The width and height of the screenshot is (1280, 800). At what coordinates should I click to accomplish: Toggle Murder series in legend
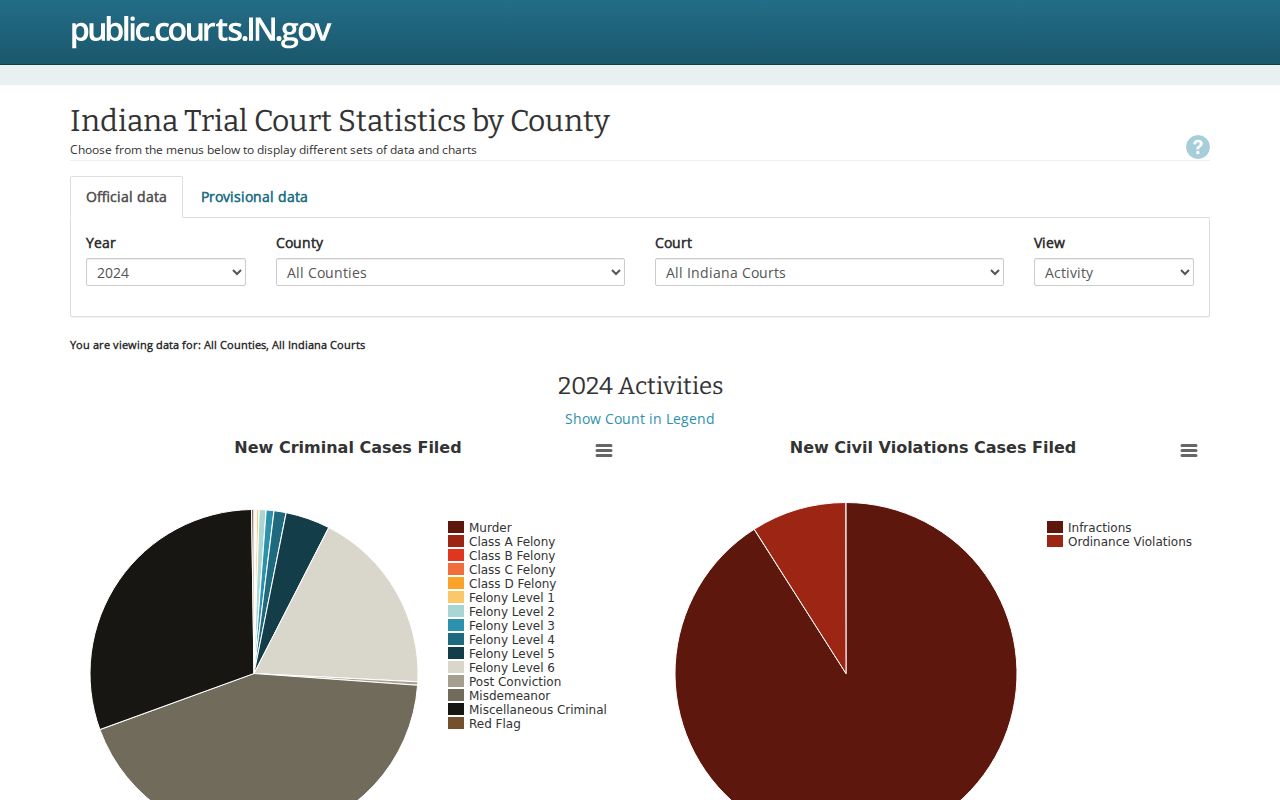click(480, 527)
